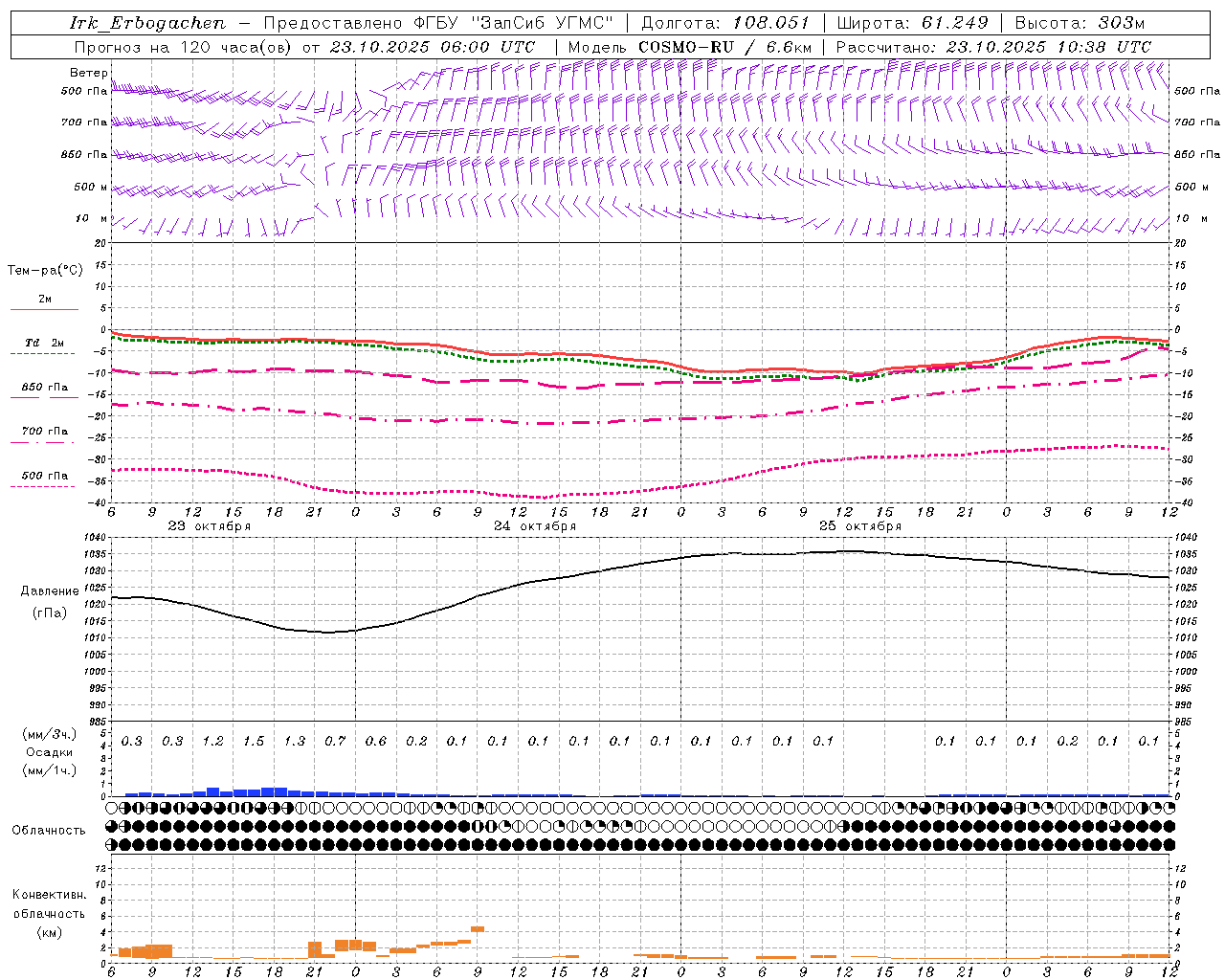1225x980 pixels.
Task: Click the 'Облачность' cloud cover label
Action: click(49, 831)
